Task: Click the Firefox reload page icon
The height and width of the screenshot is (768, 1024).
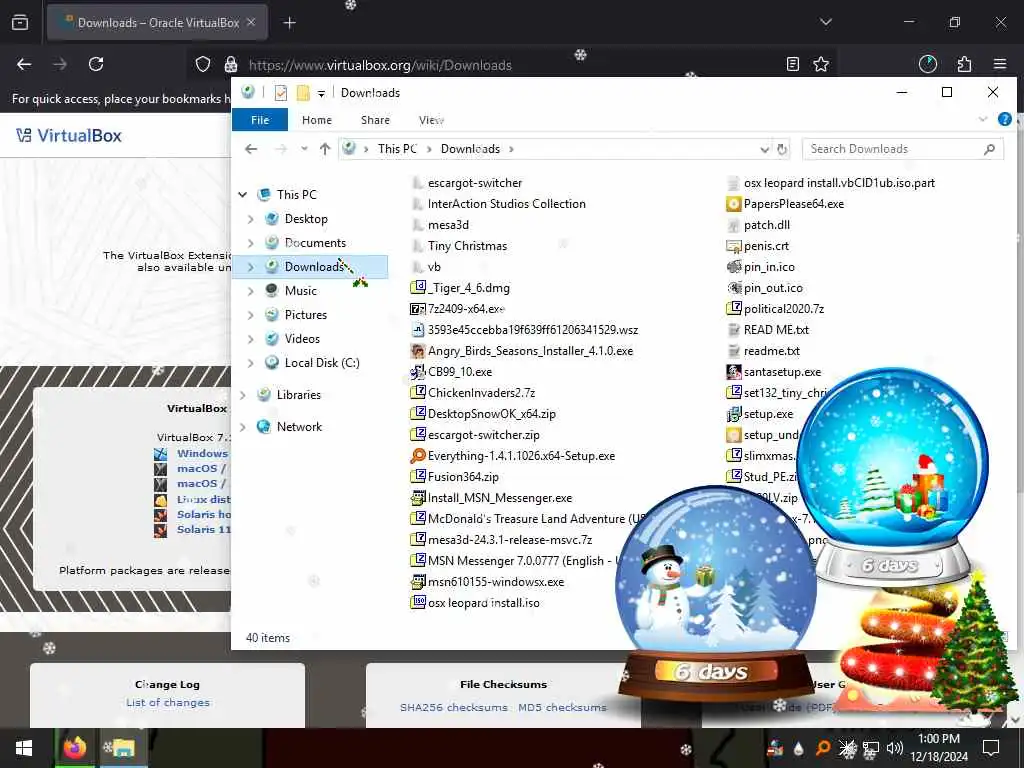Action: click(x=96, y=64)
